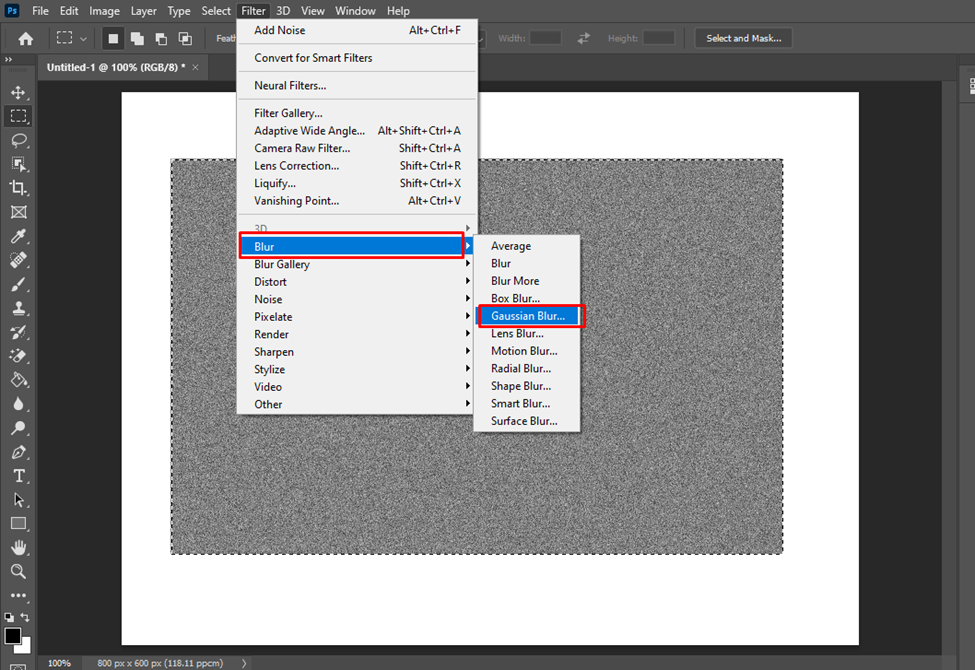Choose Subtract from Selection mode
This screenshot has width=975, height=670.
161,39
